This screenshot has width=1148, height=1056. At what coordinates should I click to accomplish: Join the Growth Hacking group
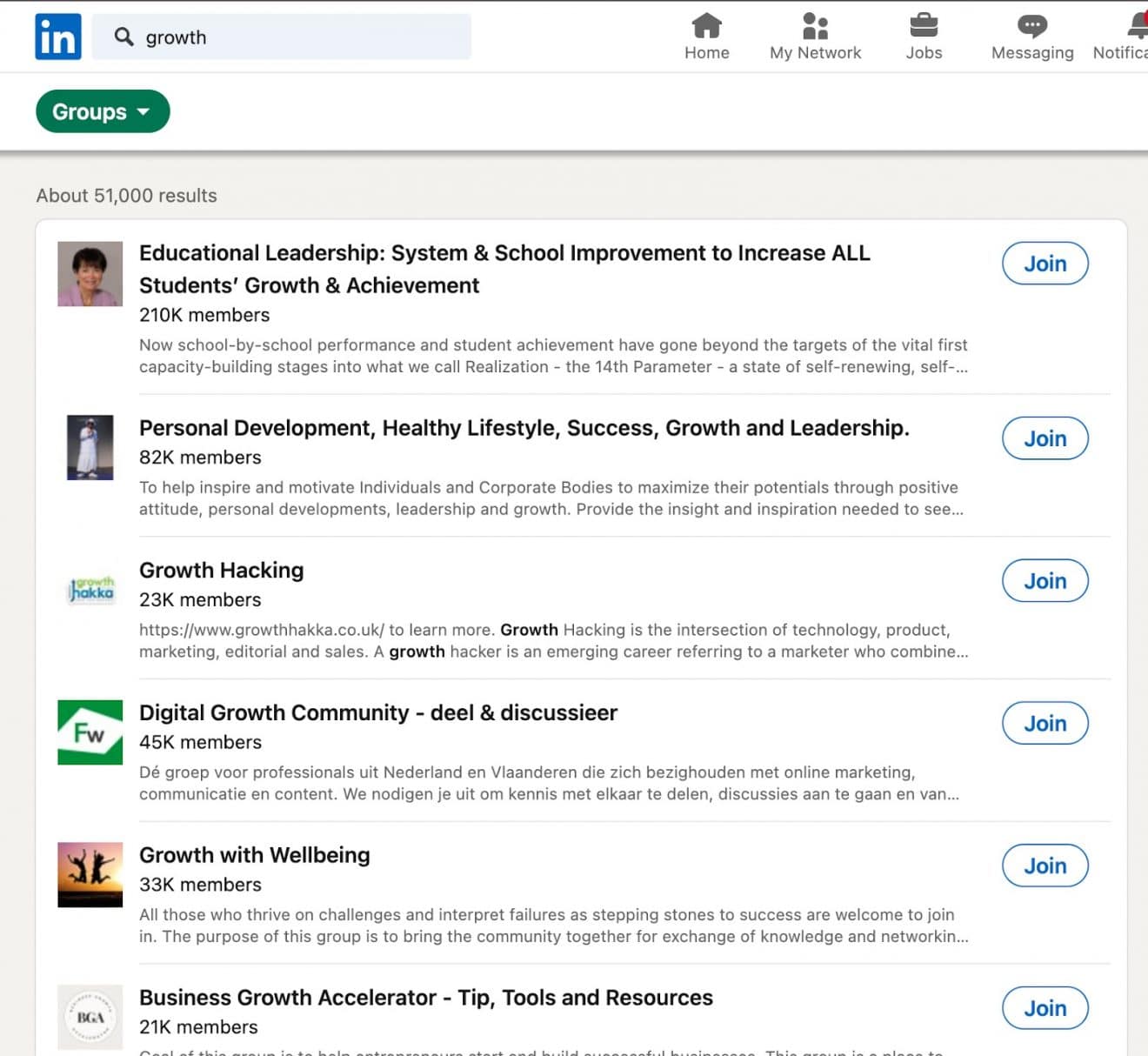pos(1045,581)
